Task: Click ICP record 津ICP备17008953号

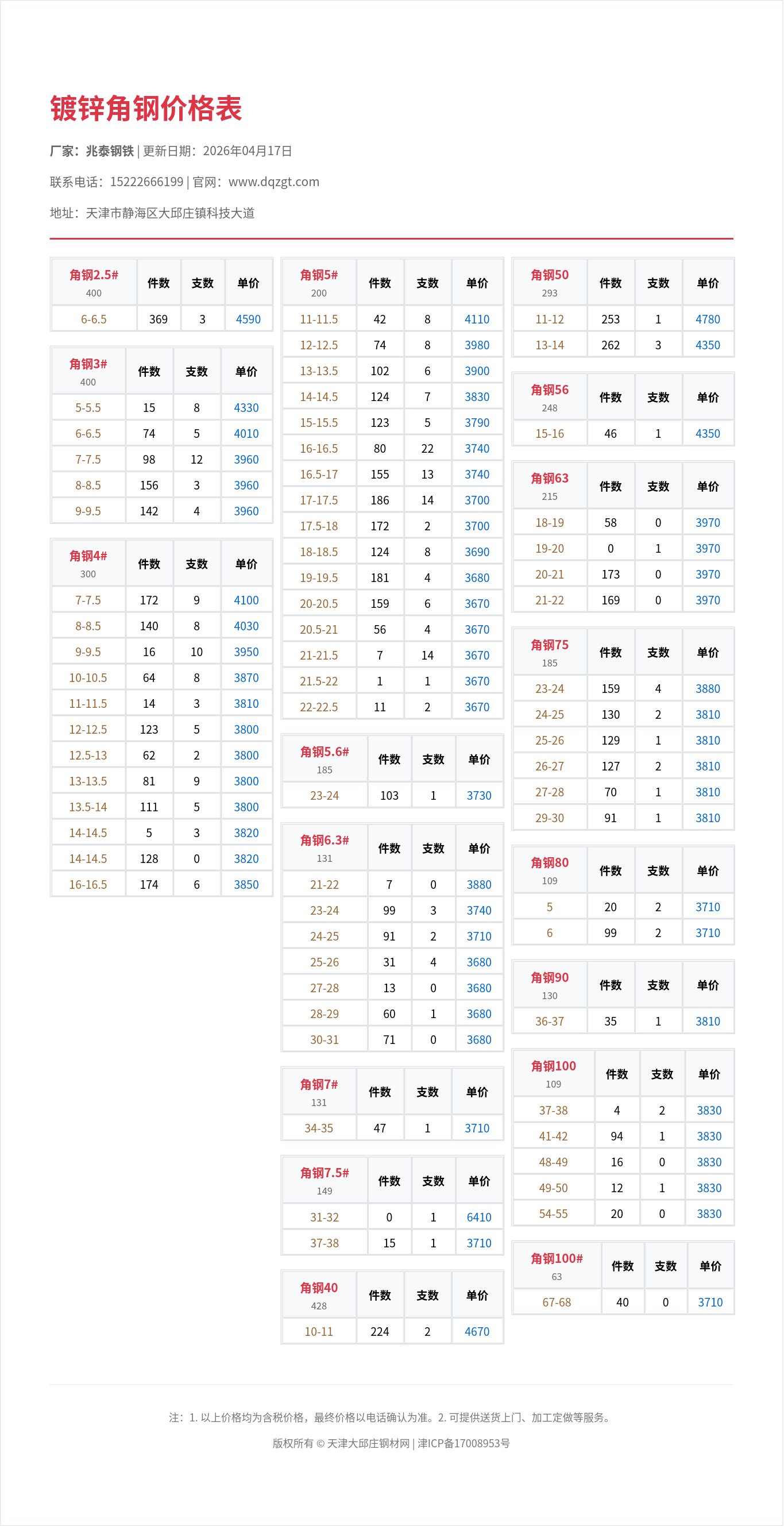Action: tap(464, 1443)
